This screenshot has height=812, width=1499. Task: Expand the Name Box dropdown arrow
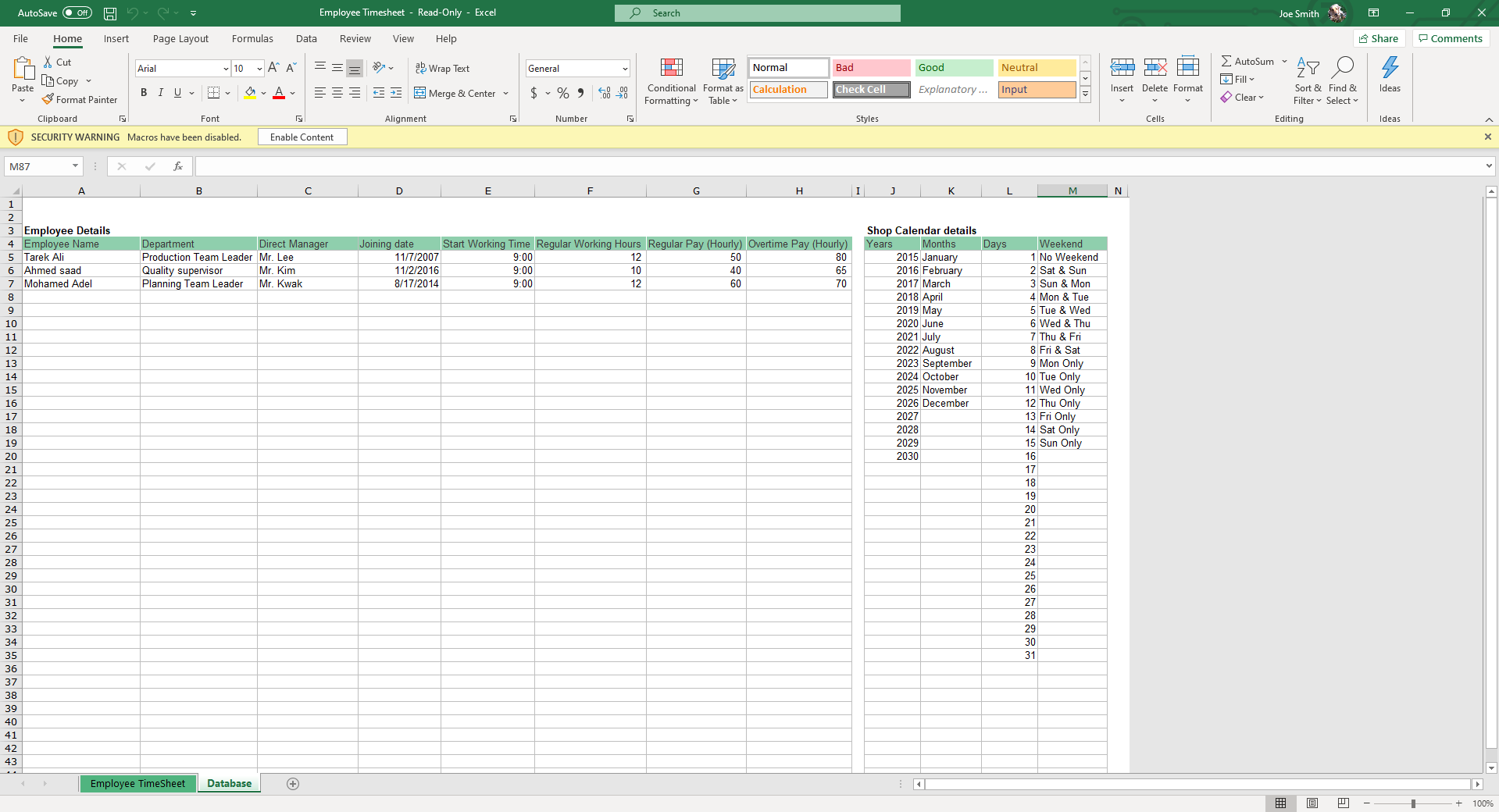point(75,166)
